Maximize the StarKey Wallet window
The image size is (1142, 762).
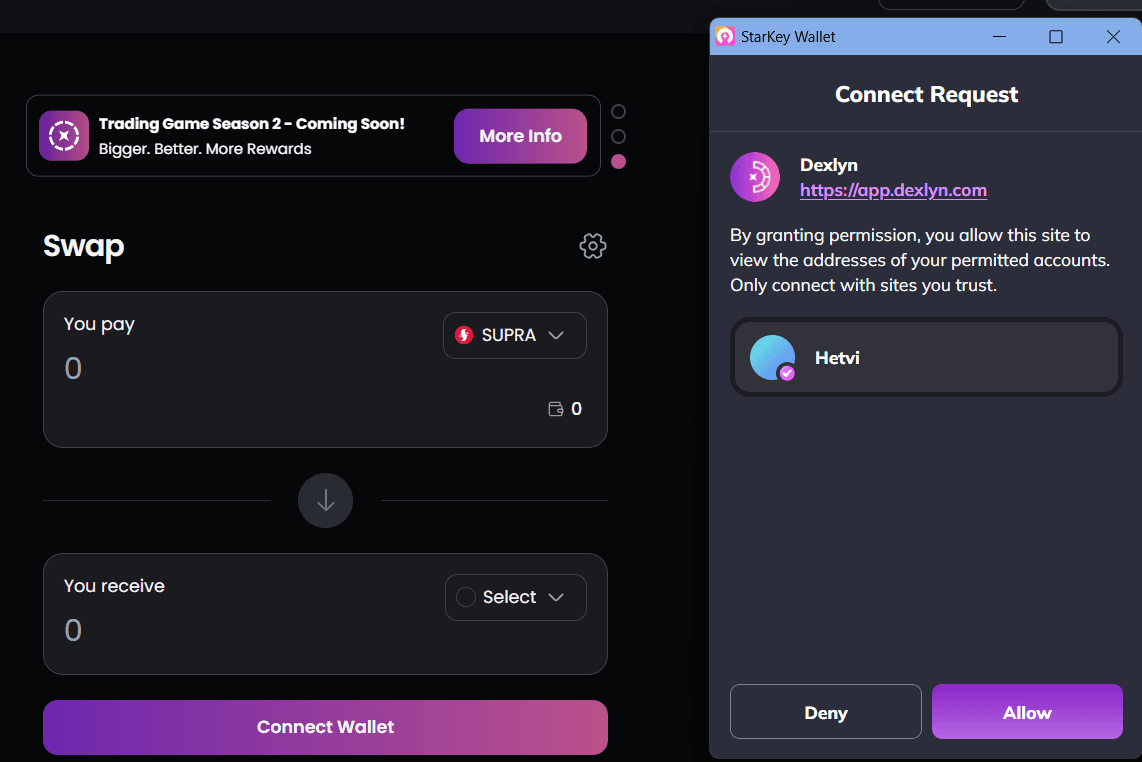coord(1055,37)
